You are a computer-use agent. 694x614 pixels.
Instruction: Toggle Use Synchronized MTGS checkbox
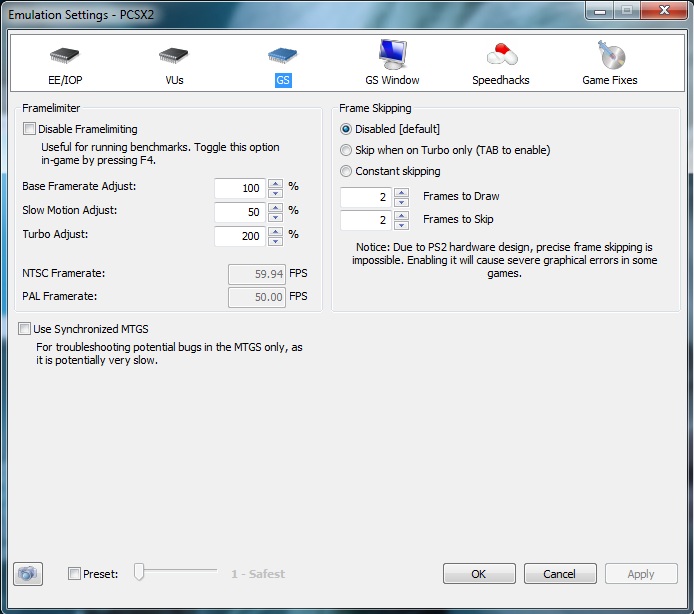25,329
